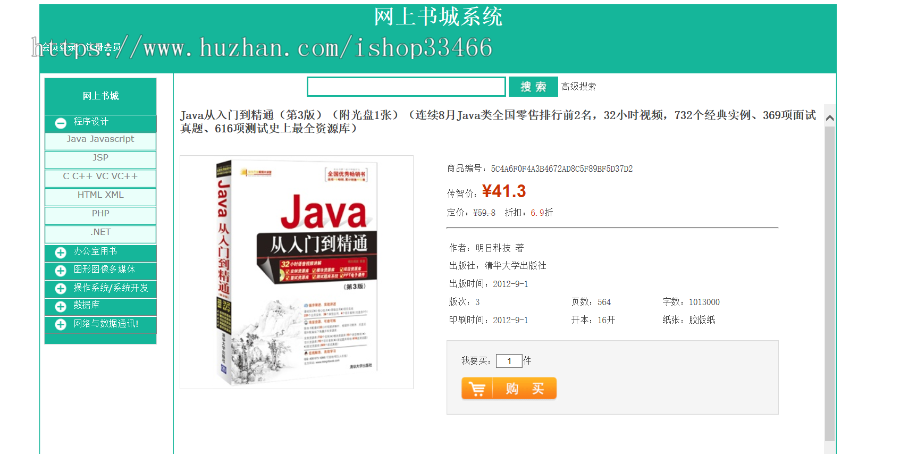Expand the 办公室用书 category plus icon

coord(60,253)
